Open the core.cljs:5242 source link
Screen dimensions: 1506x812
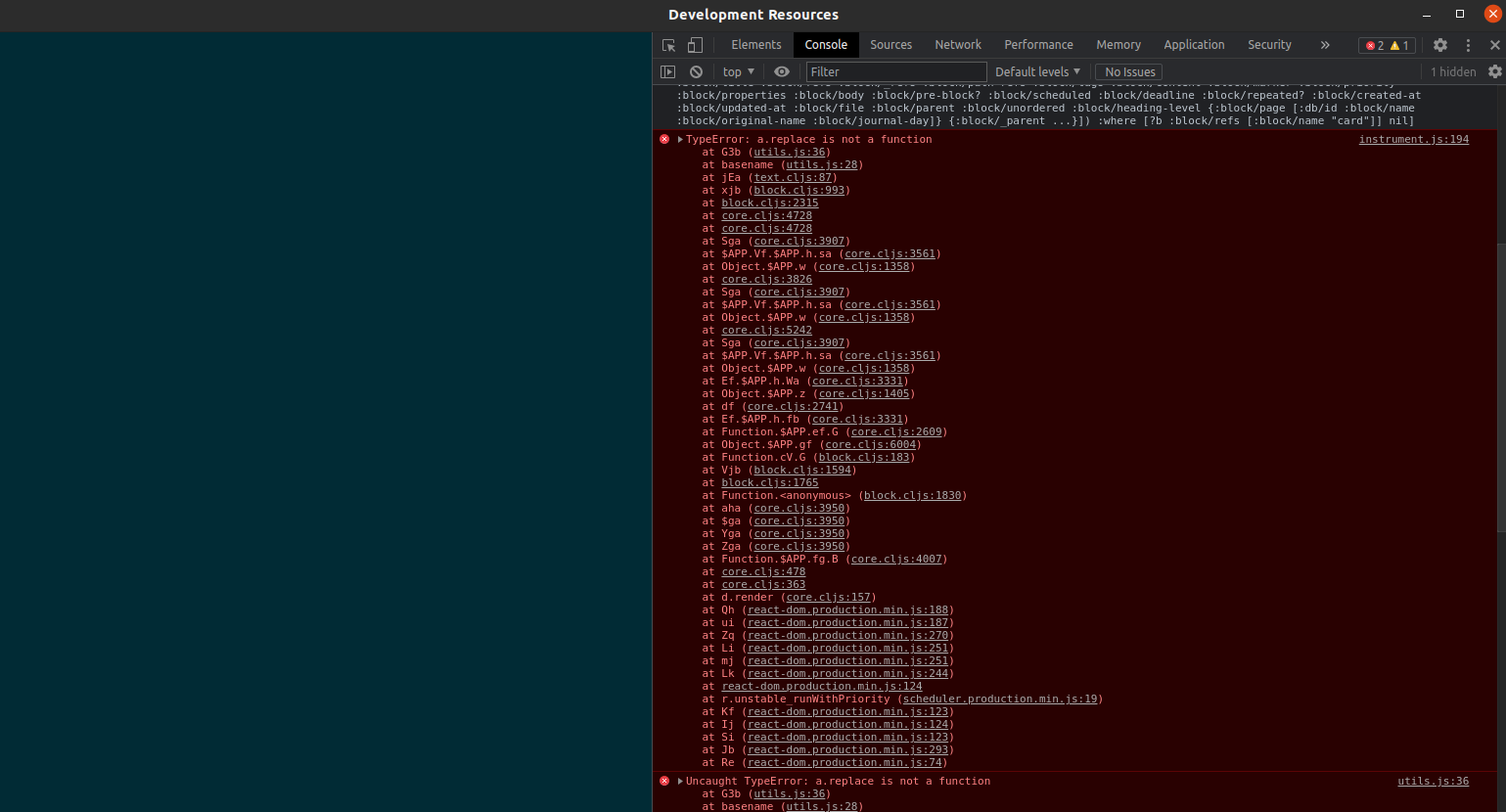coord(767,331)
